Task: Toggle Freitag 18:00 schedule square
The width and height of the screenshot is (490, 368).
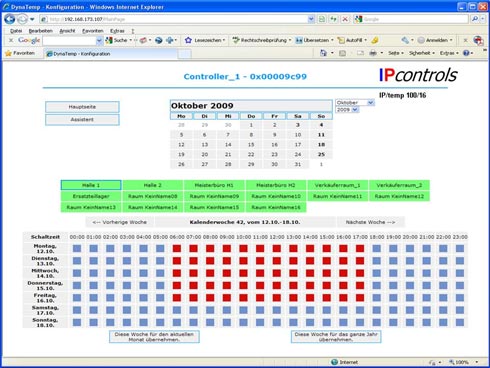Action: [x=376, y=298]
